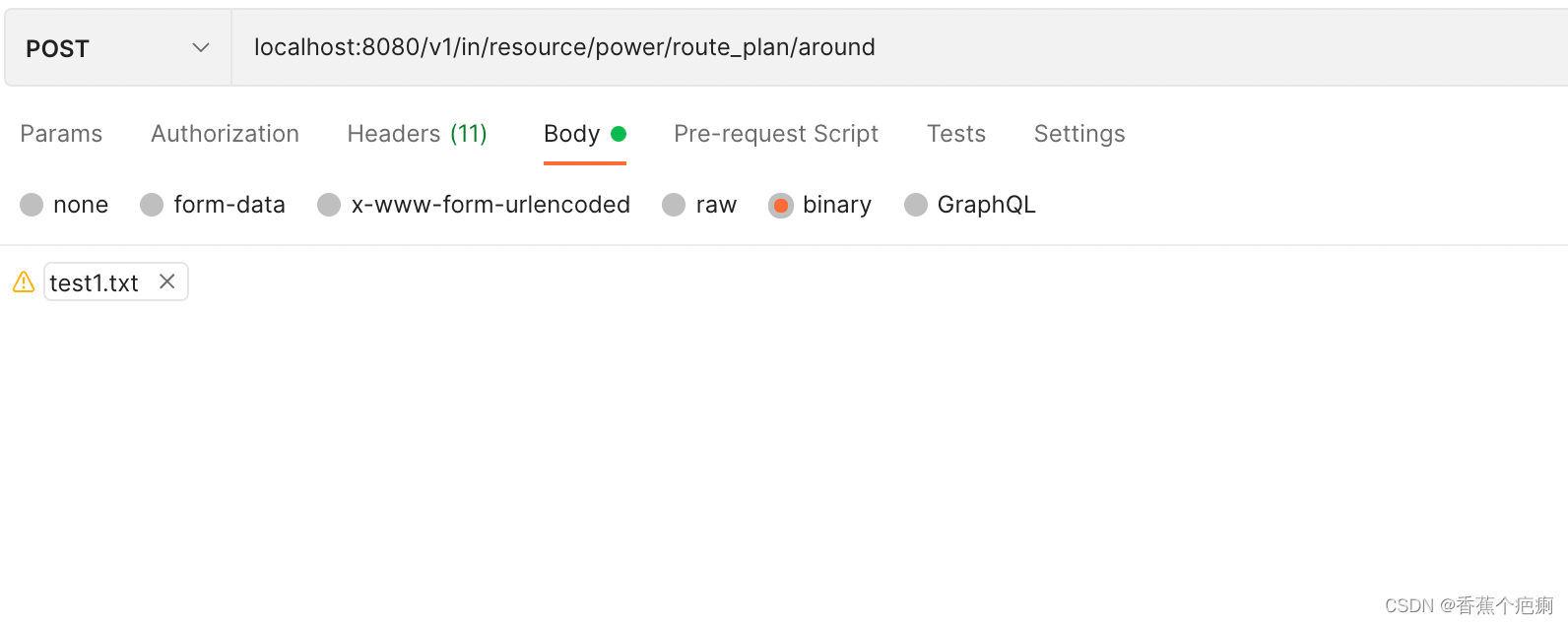Select the none body type radio
Viewport: 1568px width, 624px height.
32,205
